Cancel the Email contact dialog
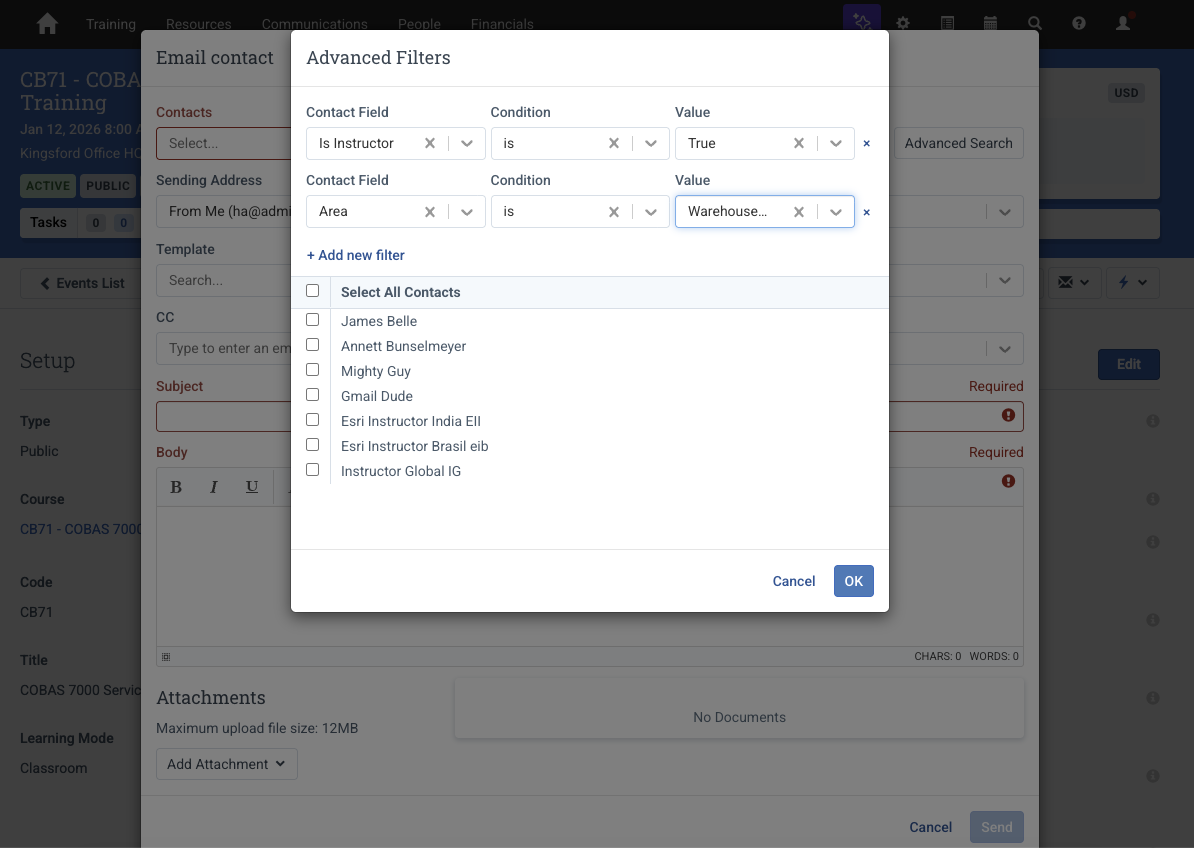Screen dimensions: 1194x848 pyautogui.click(x=931, y=827)
